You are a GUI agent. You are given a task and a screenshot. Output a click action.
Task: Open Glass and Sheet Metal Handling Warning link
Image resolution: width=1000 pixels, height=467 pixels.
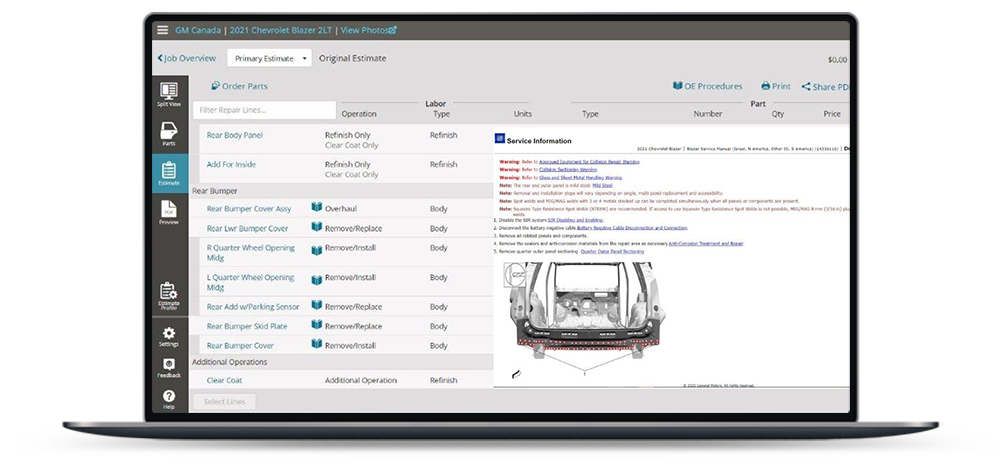tap(580, 177)
